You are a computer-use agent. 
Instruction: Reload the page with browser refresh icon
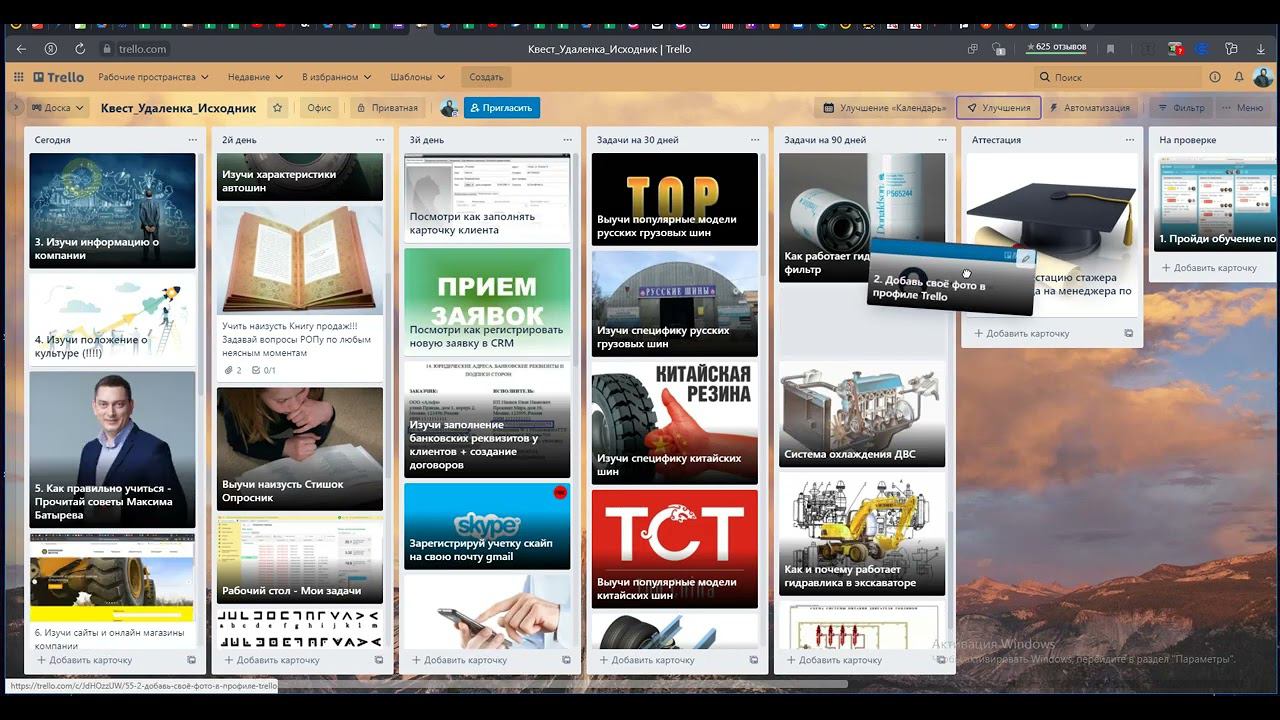pos(80,48)
